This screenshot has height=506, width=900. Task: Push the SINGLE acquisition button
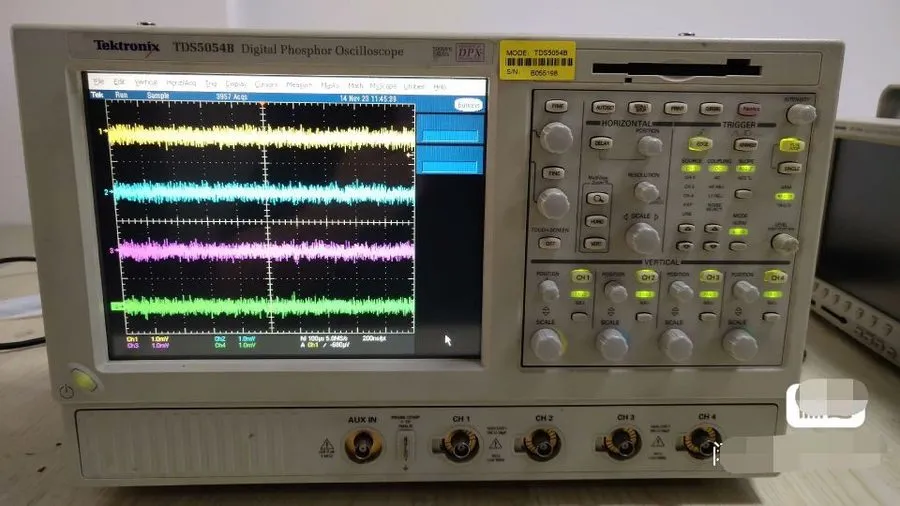[790, 168]
